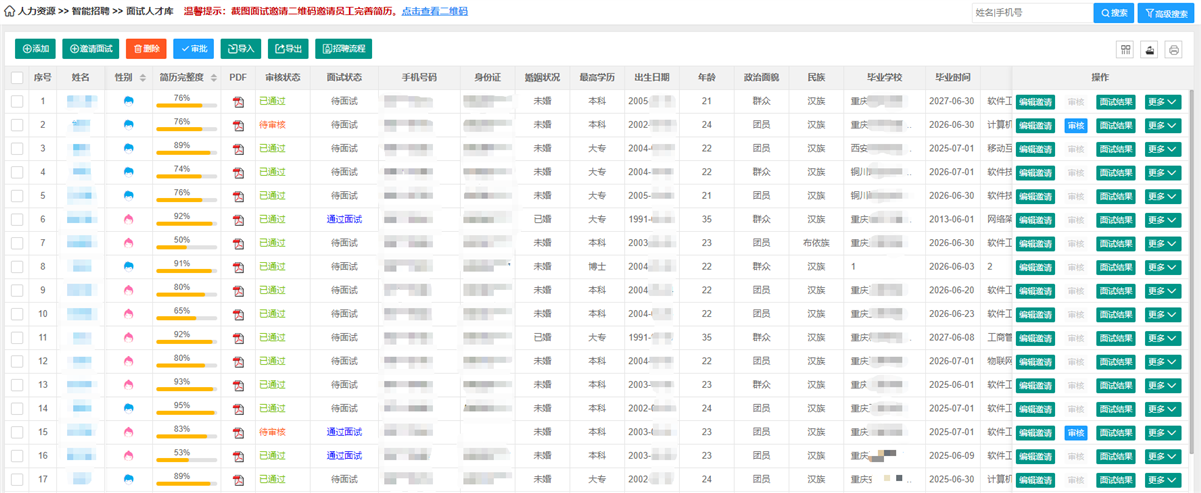Check the checkbox for row 3
Viewport: 1201px width, 493px height.
[17, 149]
